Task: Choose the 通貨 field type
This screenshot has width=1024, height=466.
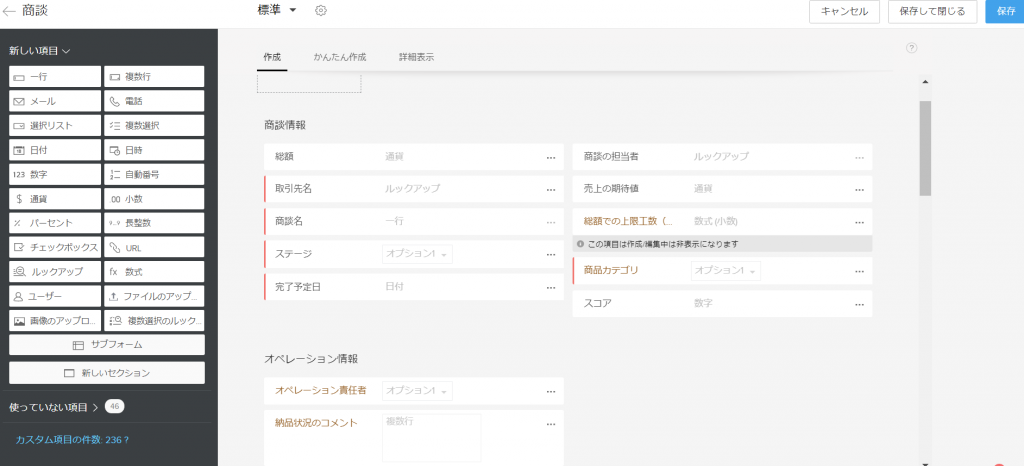Action: [x=56, y=198]
